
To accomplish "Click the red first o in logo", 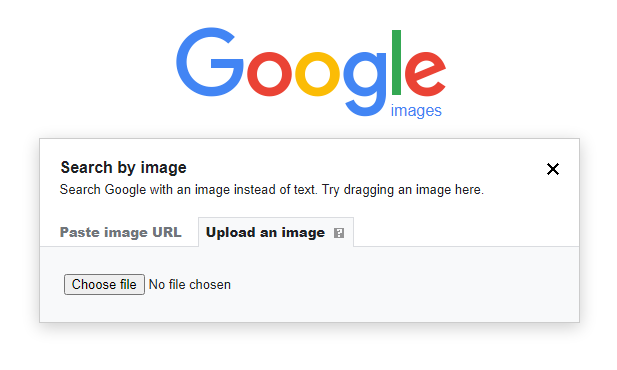I will pyautogui.click(x=269, y=74).
